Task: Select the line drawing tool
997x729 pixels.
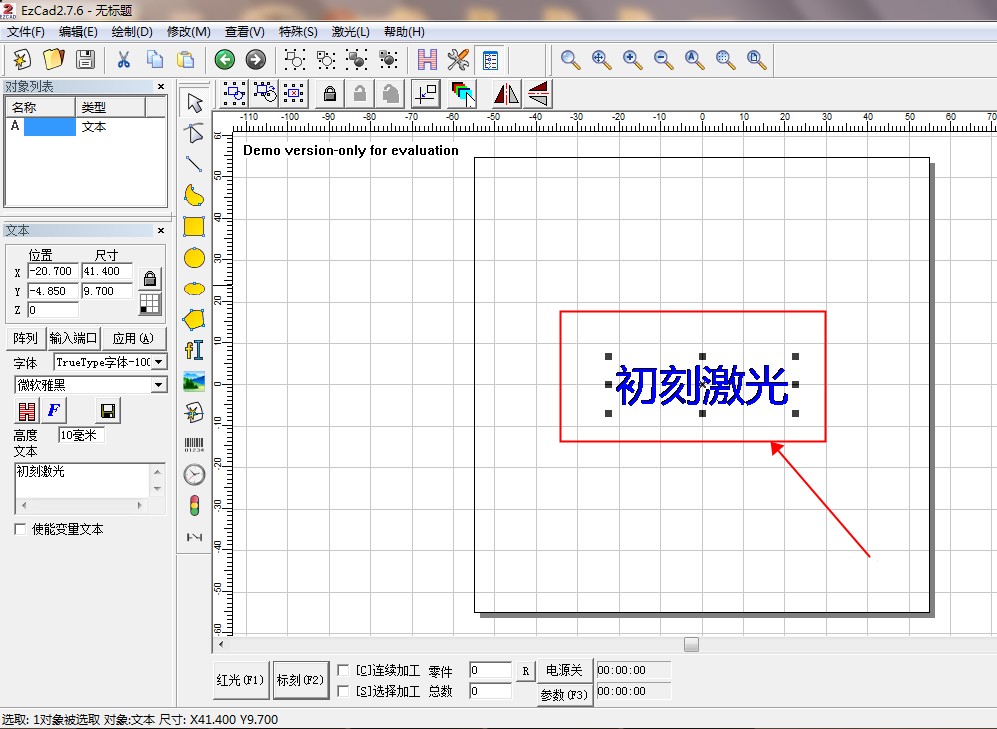Action: [194, 164]
